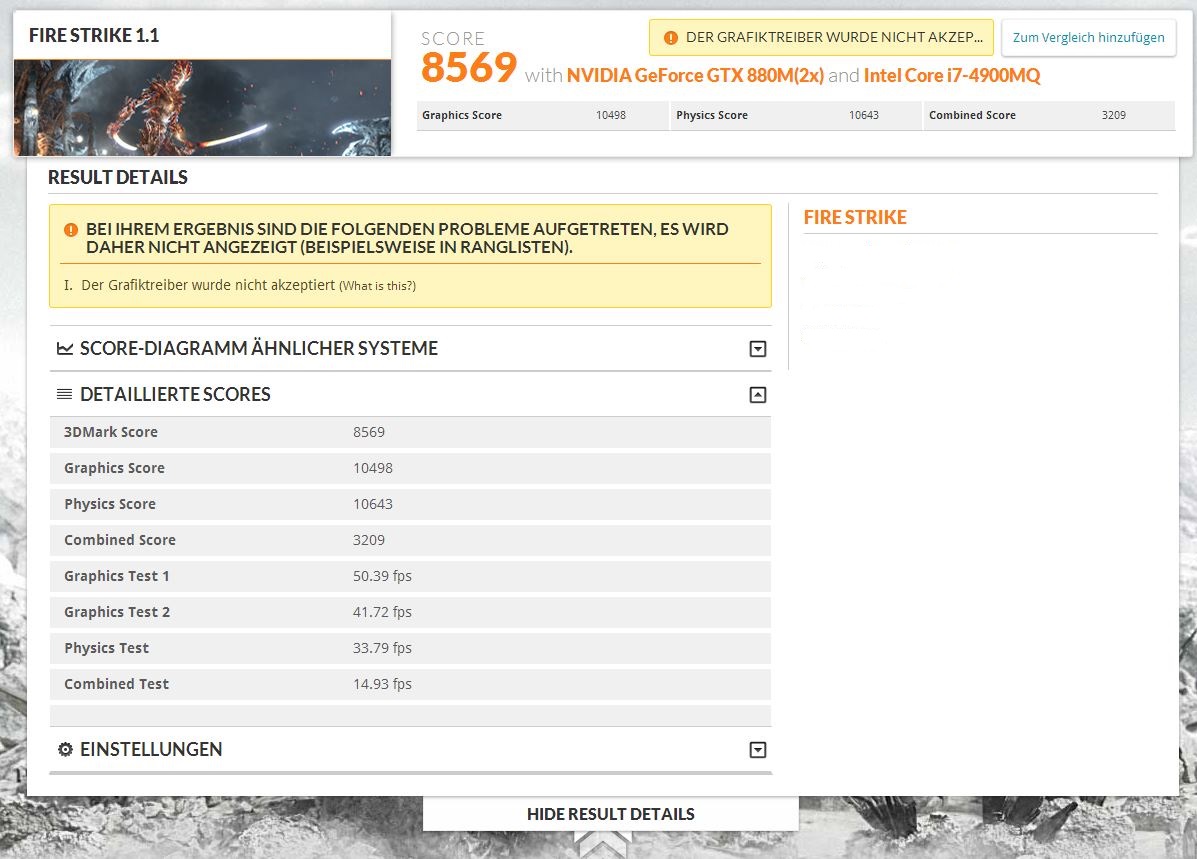
Task: Select the Combined Test row in detailed scores
Action: 410,684
